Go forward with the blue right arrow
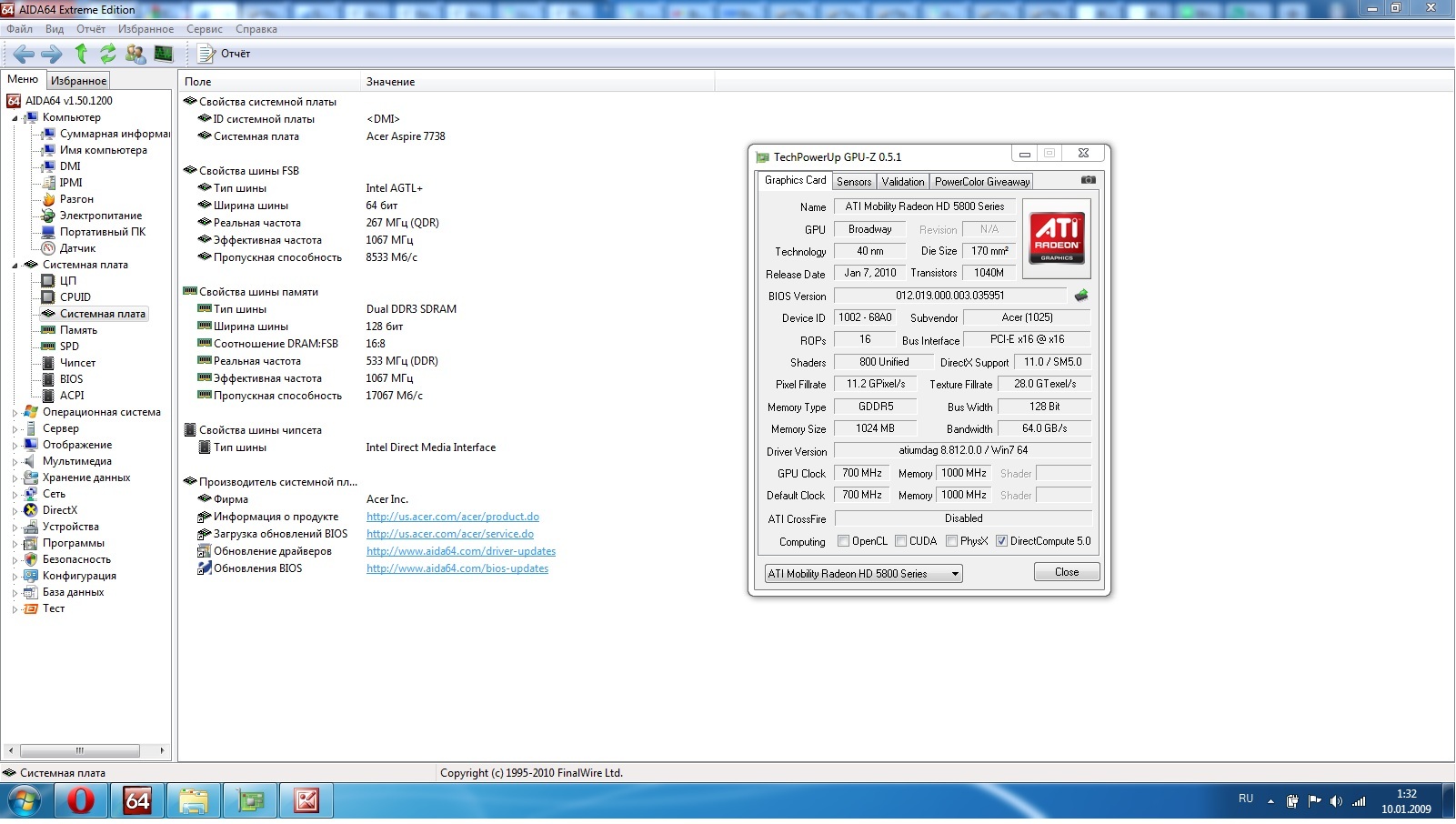1456x824 pixels. [52, 54]
